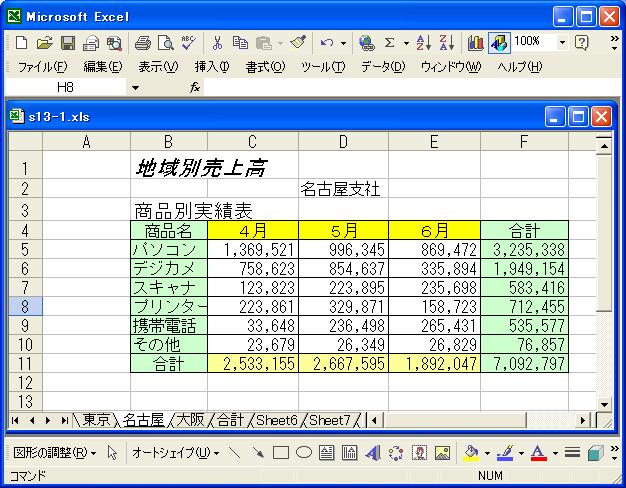Open the Chart Wizard icon
Viewport: 626px width, 488px height.
click(475, 42)
